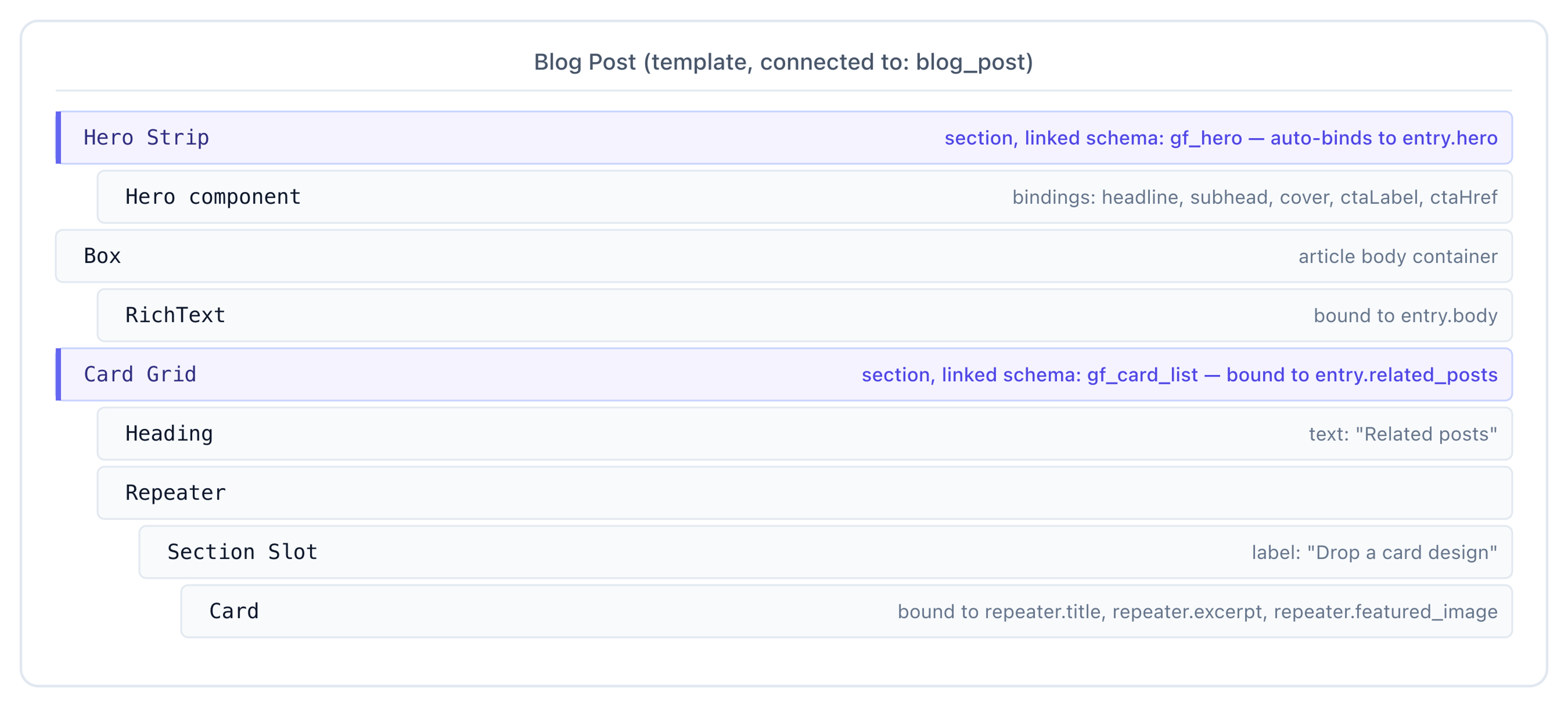The image size is (1568, 707).
Task: Select the Section Slot row
Action: point(825,552)
